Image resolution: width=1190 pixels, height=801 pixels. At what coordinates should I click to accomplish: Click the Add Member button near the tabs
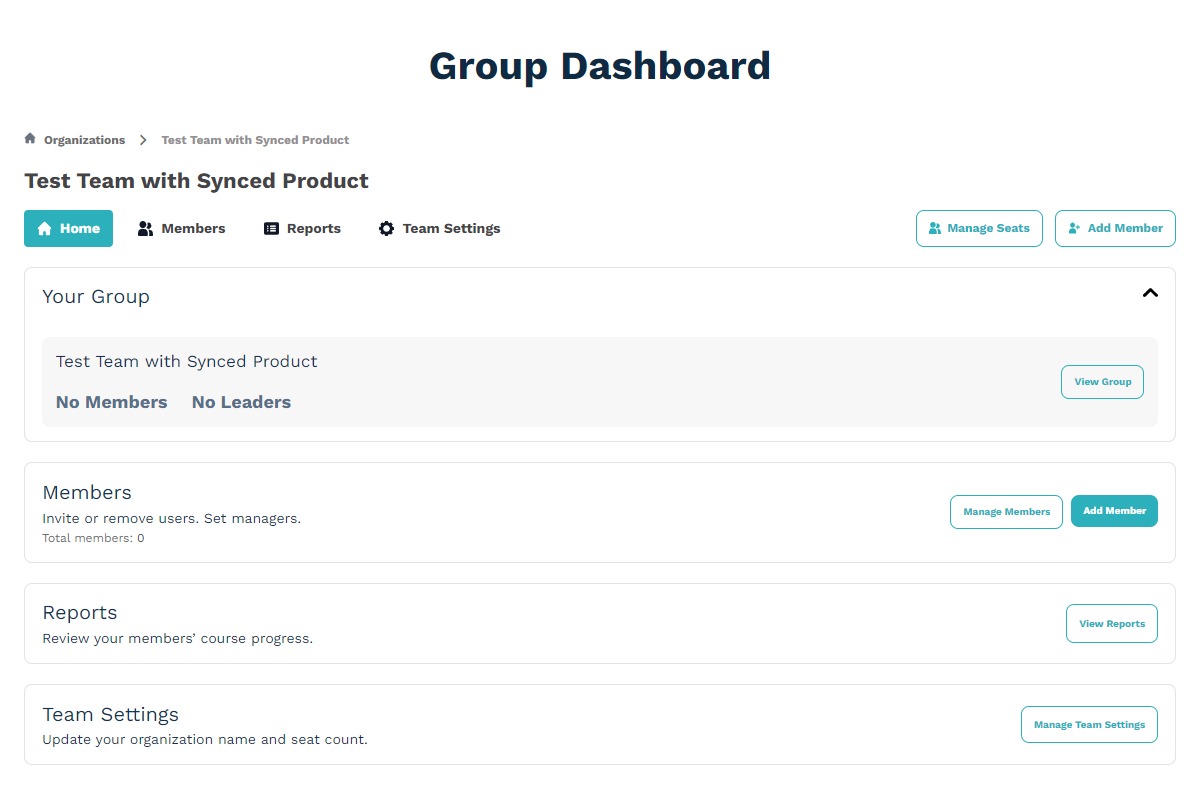(1115, 228)
